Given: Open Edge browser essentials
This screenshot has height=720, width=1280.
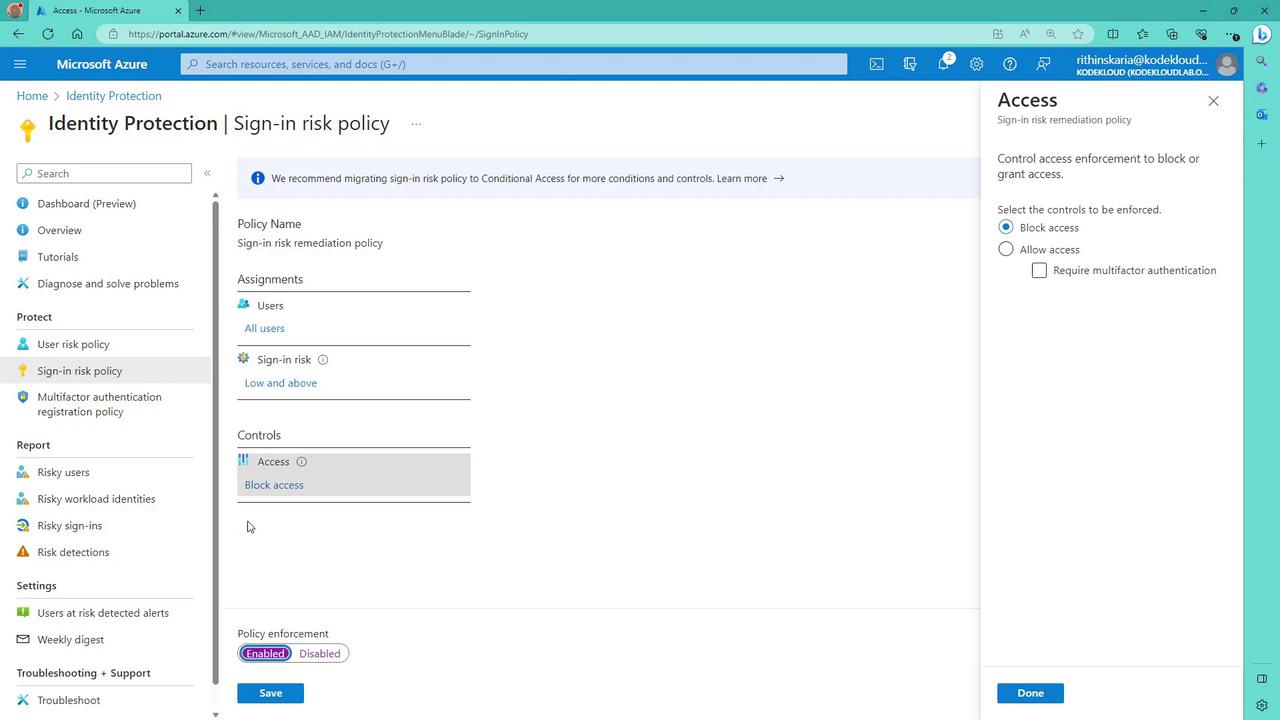Looking at the screenshot, I should pyautogui.click(x=1202, y=34).
